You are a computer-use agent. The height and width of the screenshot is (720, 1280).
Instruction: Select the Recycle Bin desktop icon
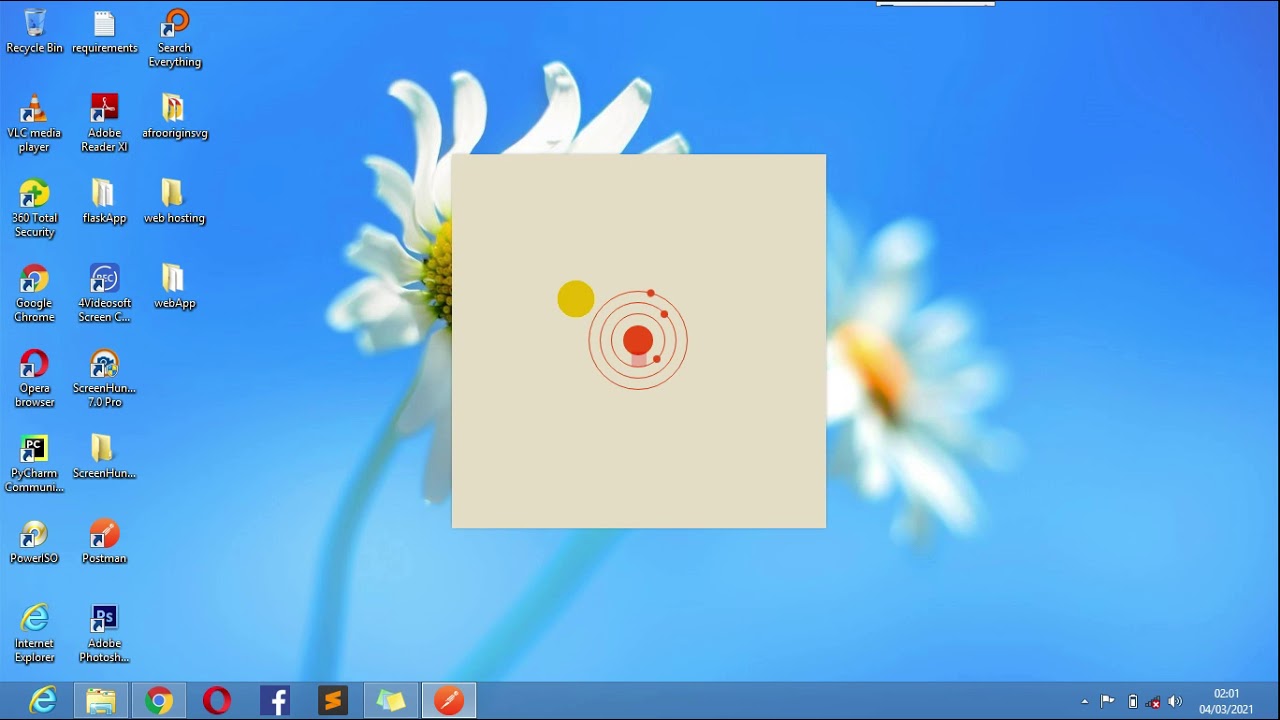34,31
